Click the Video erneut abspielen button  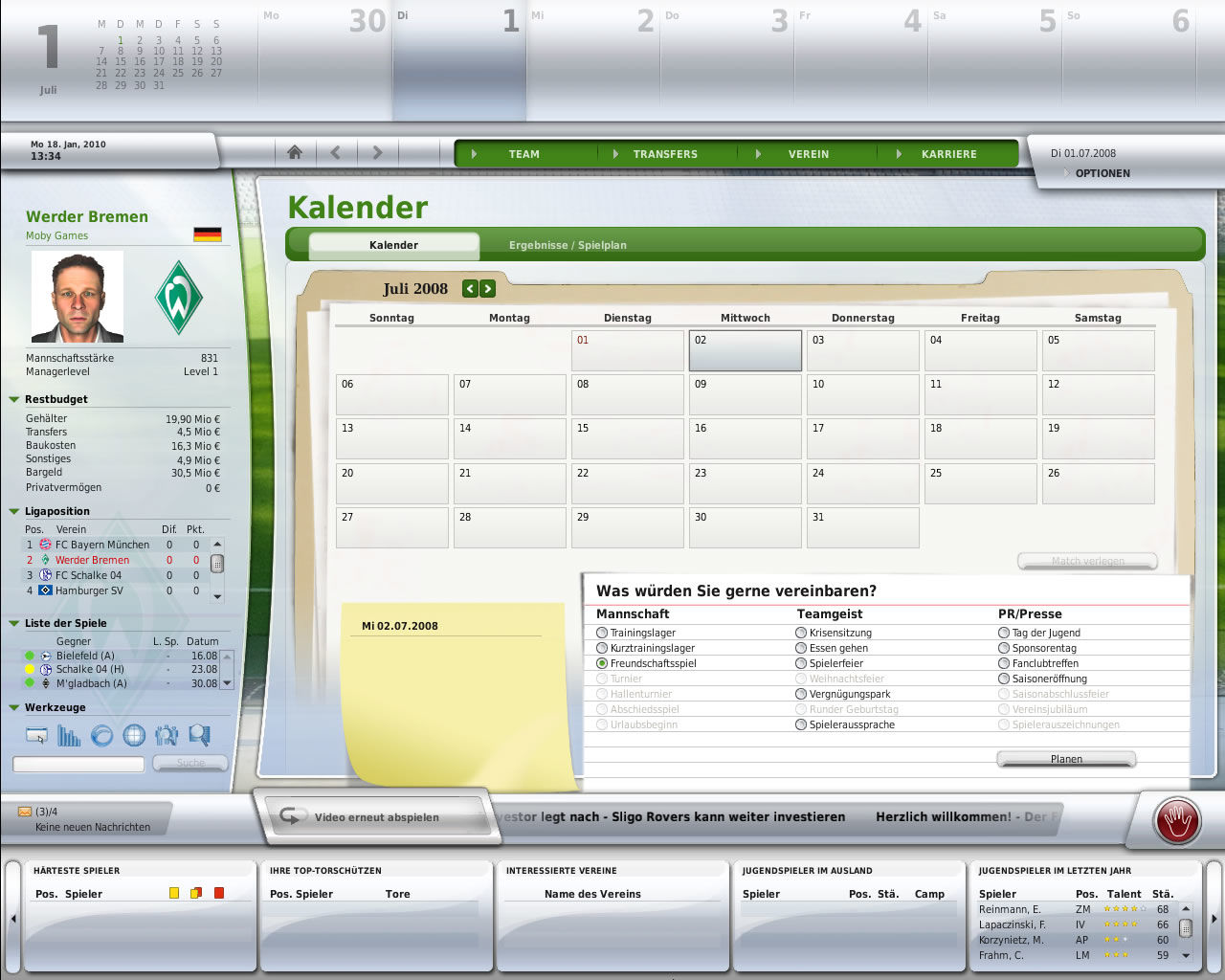pyautogui.click(x=377, y=817)
